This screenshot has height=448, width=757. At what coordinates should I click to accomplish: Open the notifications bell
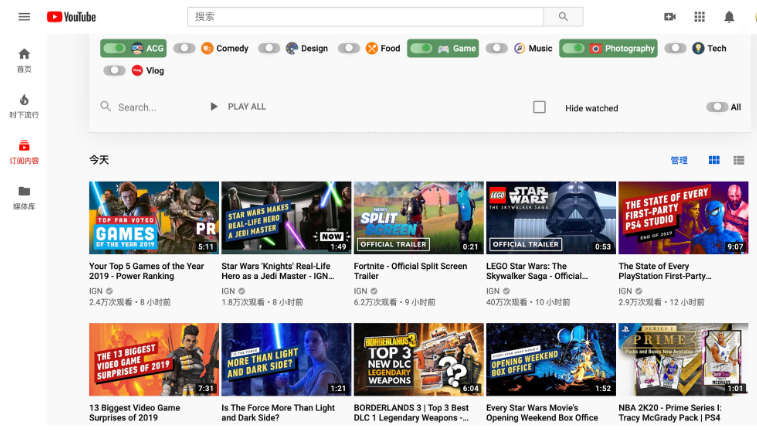pyautogui.click(x=729, y=17)
